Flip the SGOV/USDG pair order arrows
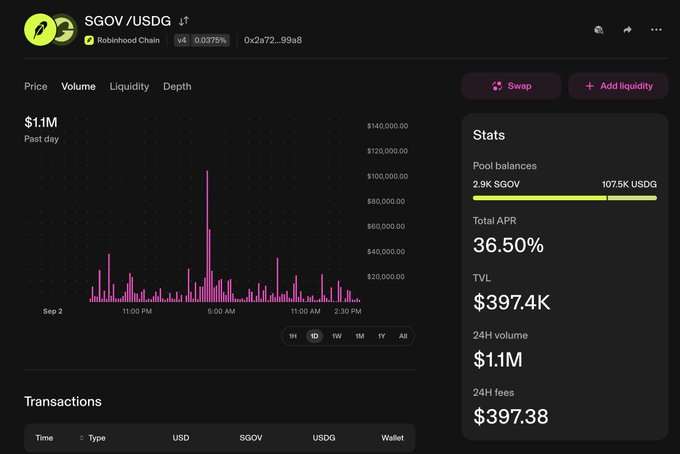Viewport: 680px width, 454px height. pos(184,21)
